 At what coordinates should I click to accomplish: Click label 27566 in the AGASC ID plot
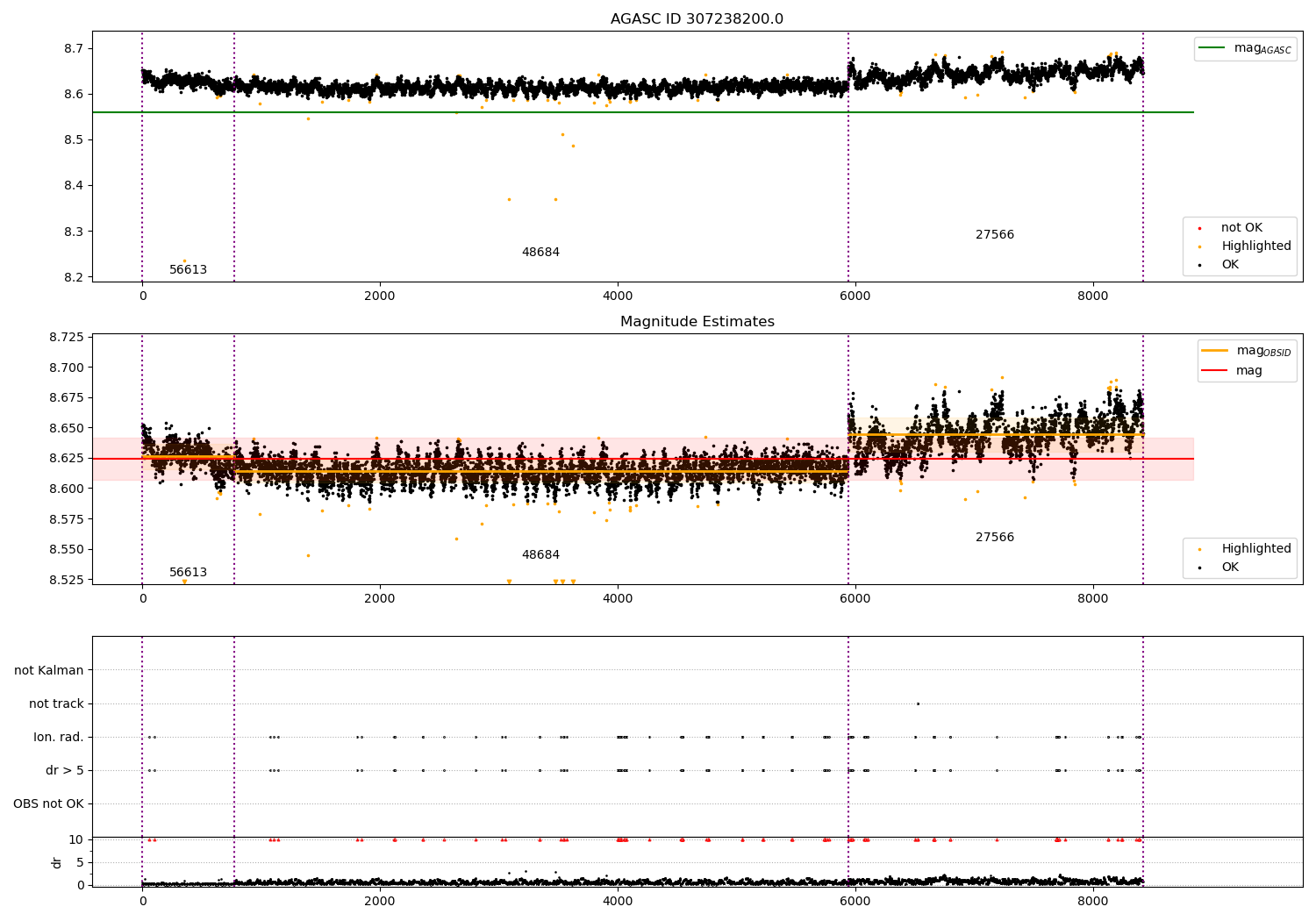pyautogui.click(x=995, y=235)
